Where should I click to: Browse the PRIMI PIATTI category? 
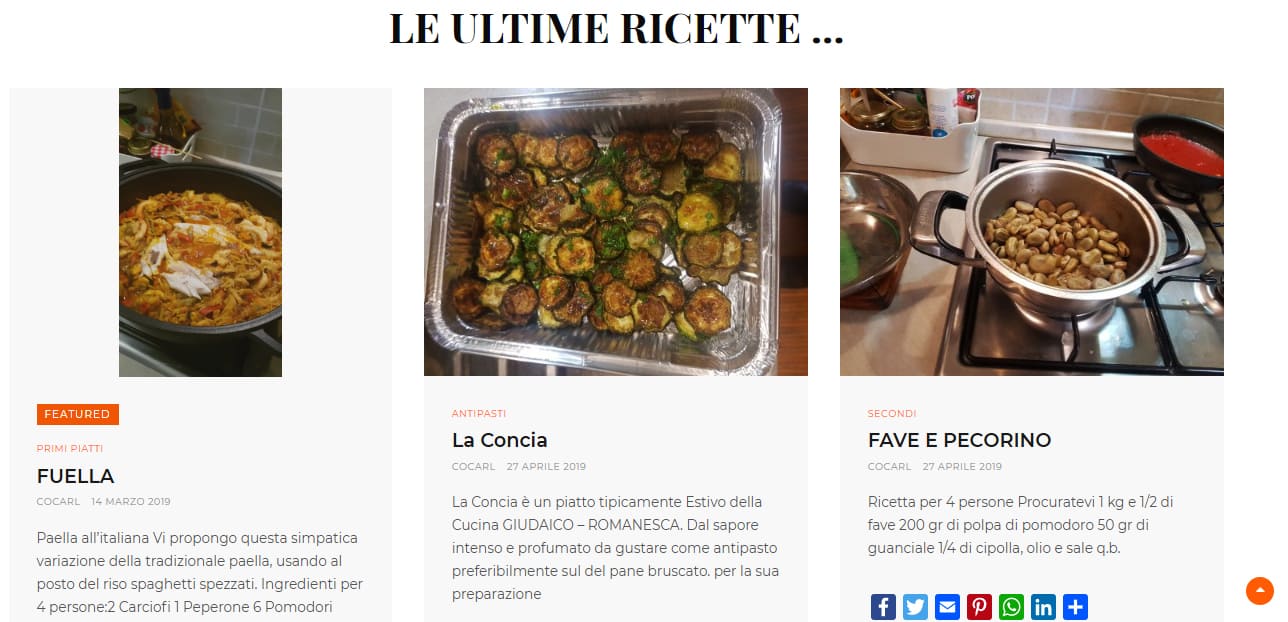pyautogui.click(x=70, y=449)
